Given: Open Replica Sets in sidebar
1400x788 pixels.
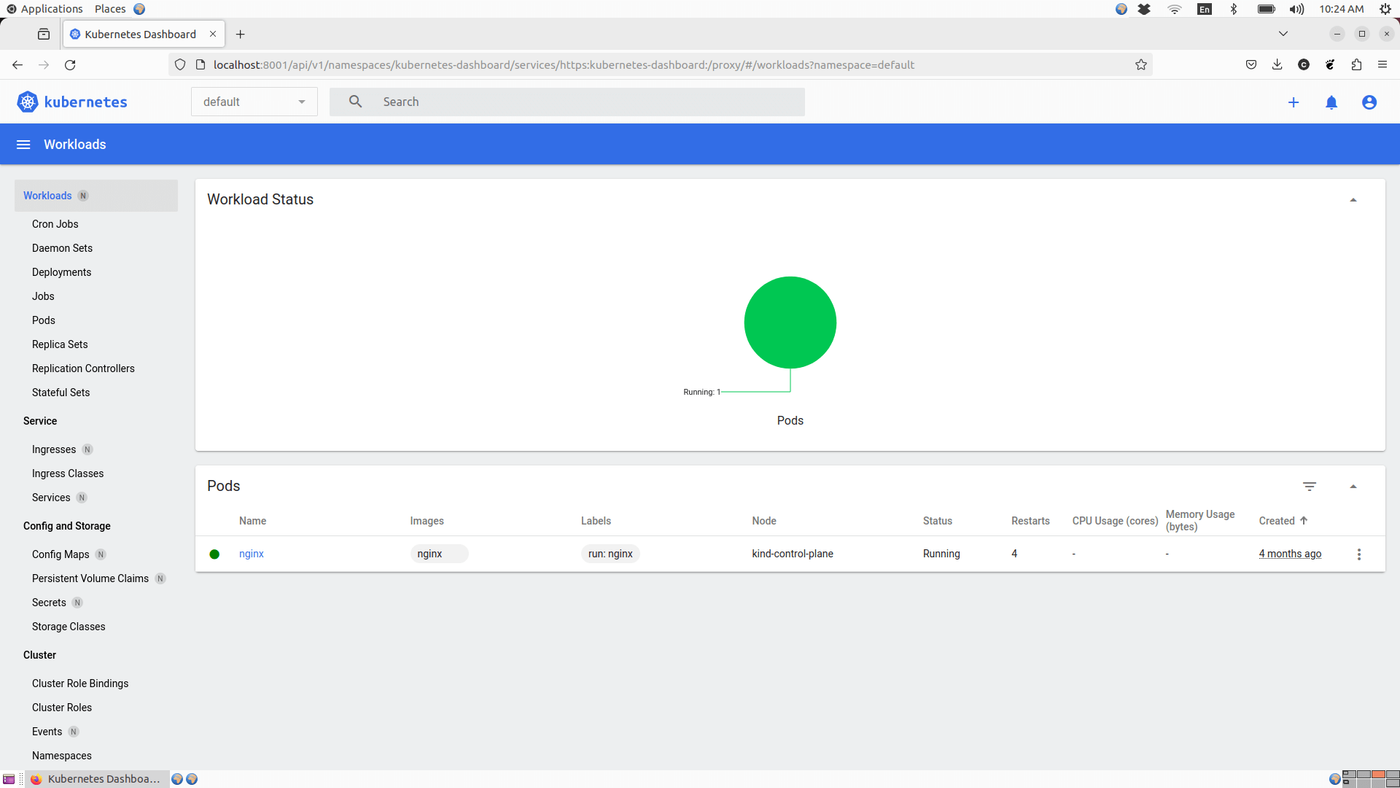Looking at the screenshot, I should (x=60, y=344).
